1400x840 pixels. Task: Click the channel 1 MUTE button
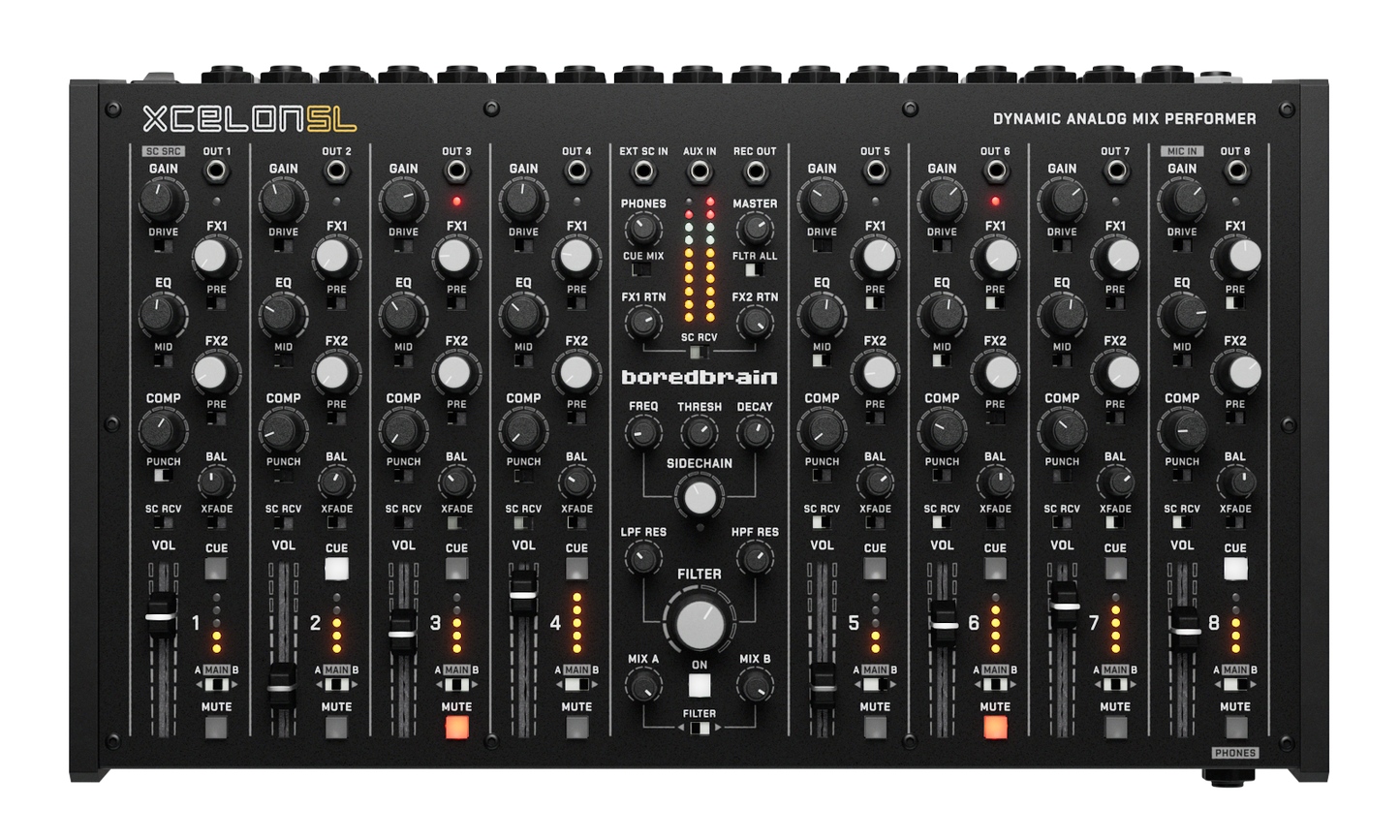[216, 727]
